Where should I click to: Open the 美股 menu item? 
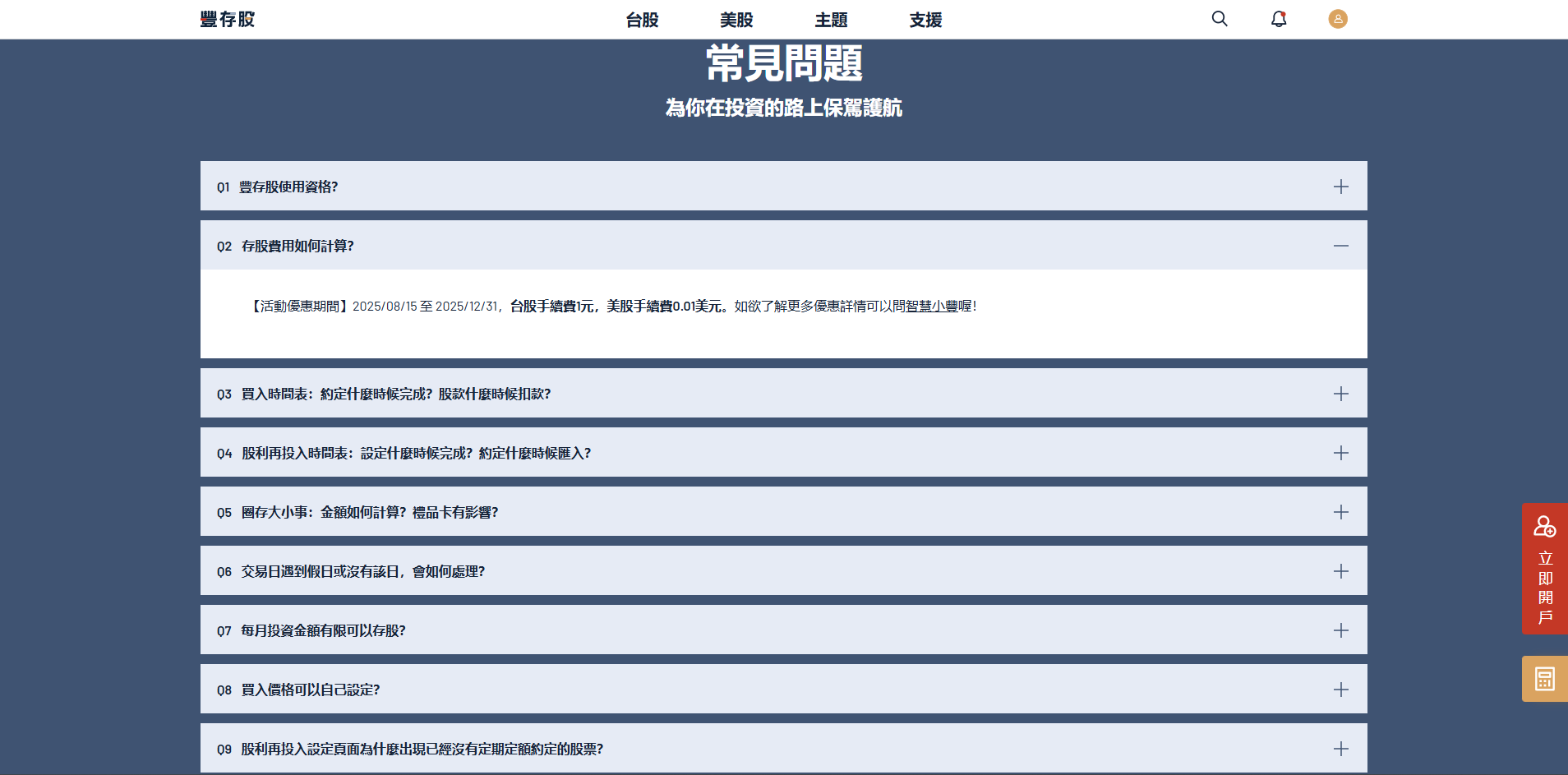(x=736, y=19)
